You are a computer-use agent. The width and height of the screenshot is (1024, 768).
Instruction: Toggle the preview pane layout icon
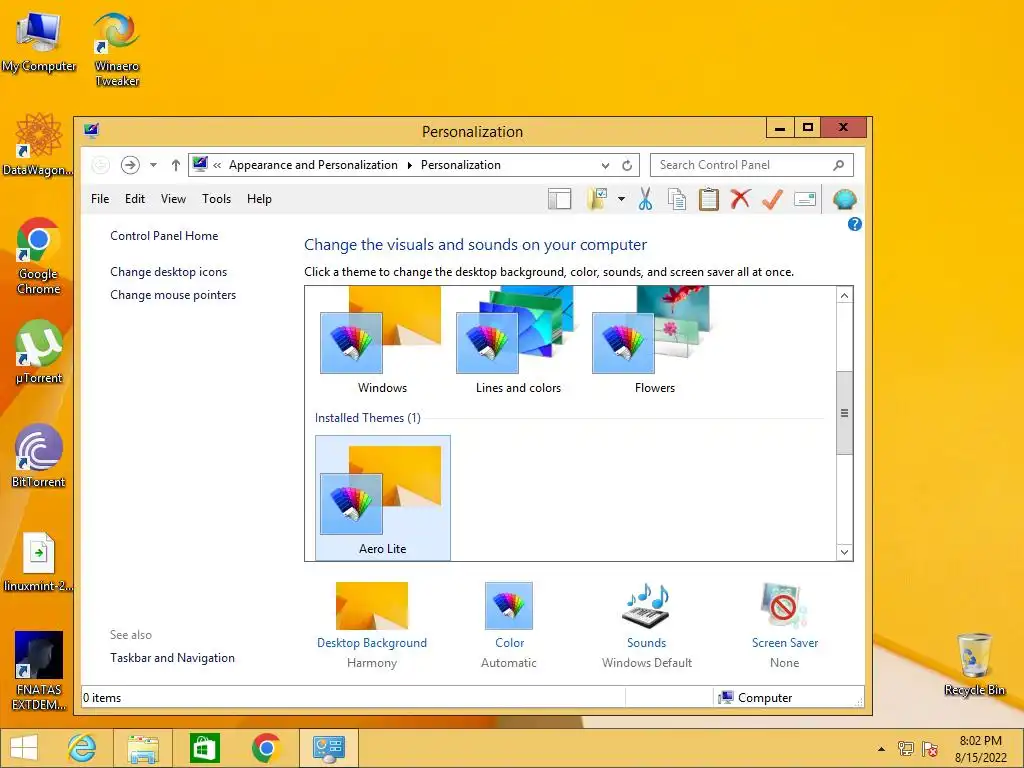(560, 199)
